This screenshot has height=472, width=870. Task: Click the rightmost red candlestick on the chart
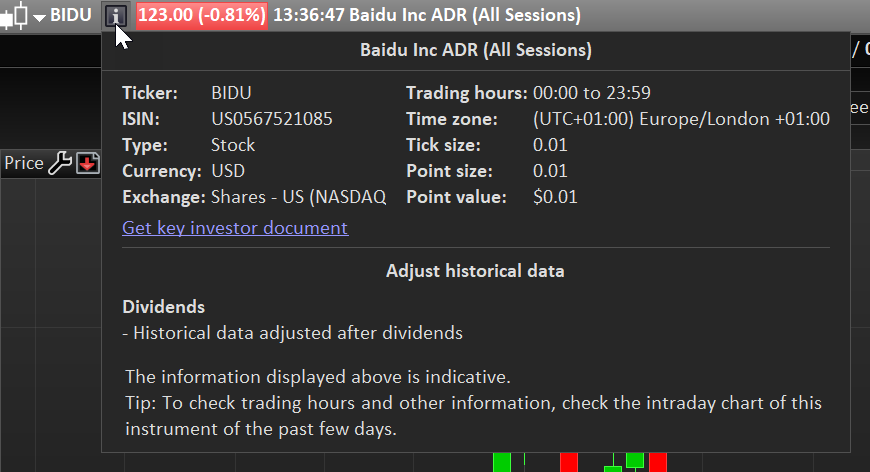pos(657,462)
